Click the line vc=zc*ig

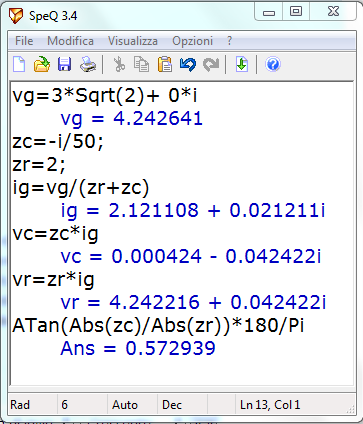point(55,234)
